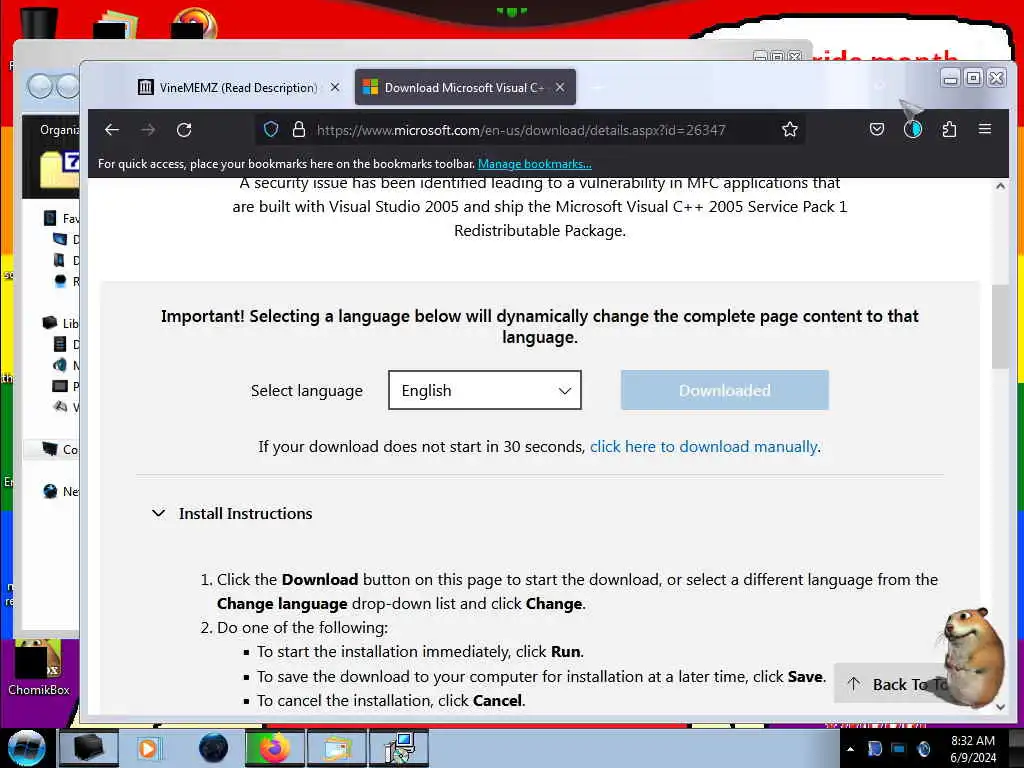Image resolution: width=1024 pixels, height=768 pixels.
Task: Bookmark this page with the star icon
Action: 790,129
